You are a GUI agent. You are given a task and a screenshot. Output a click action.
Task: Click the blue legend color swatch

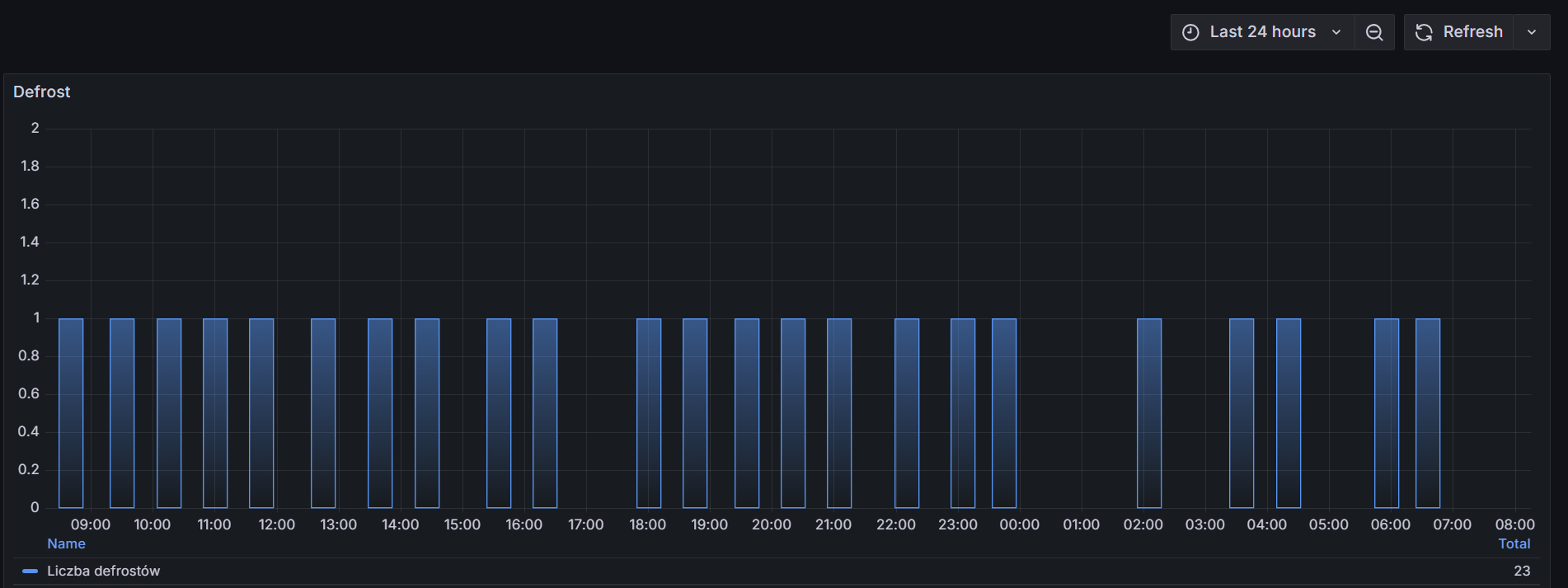pos(31,571)
